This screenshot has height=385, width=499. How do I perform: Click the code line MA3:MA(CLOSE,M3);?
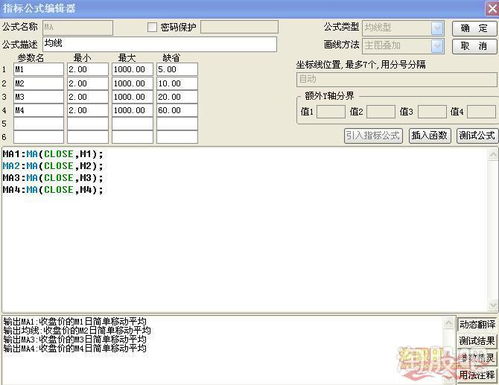[53, 178]
